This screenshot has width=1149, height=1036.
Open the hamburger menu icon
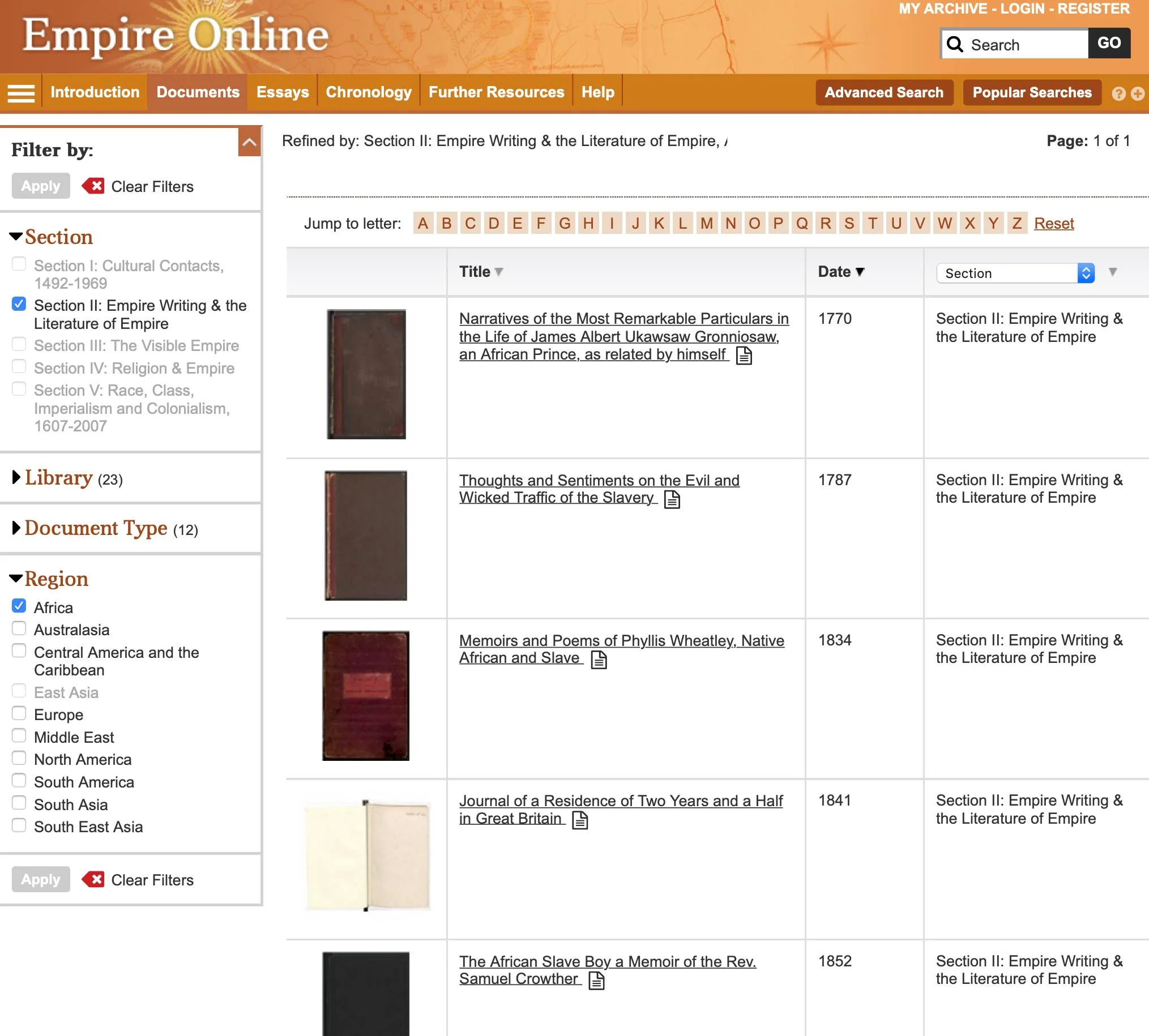tap(21, 92)
